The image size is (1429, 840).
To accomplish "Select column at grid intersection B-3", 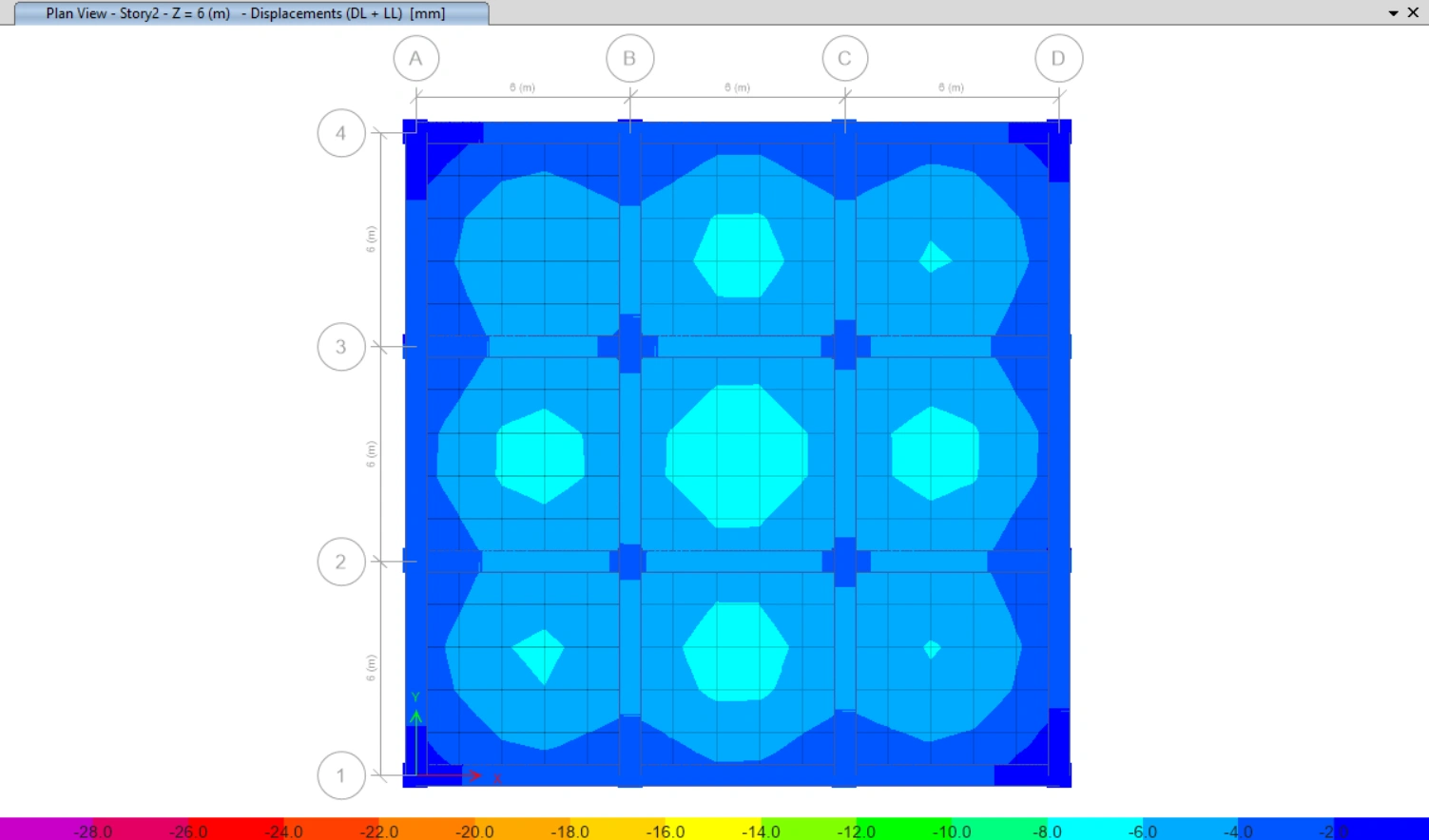I will (629, 345).
